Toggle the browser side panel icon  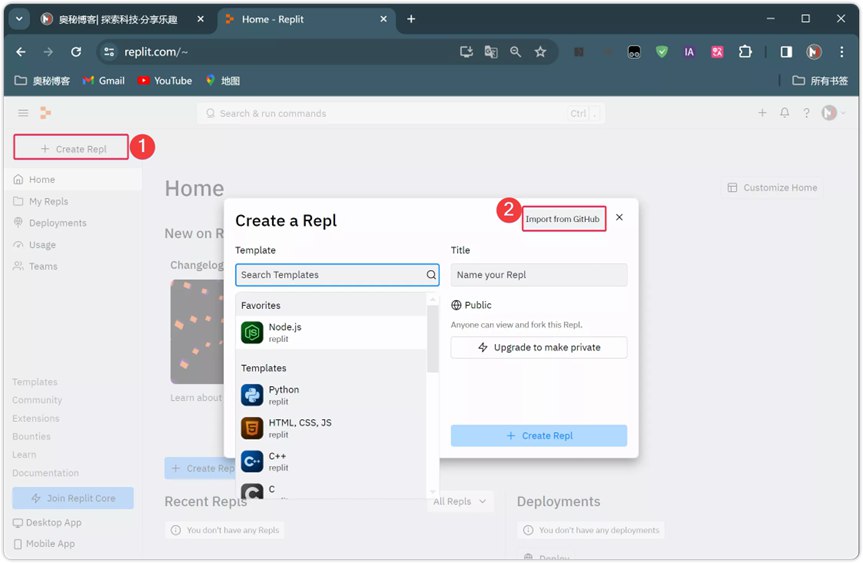tap(786, 52)
